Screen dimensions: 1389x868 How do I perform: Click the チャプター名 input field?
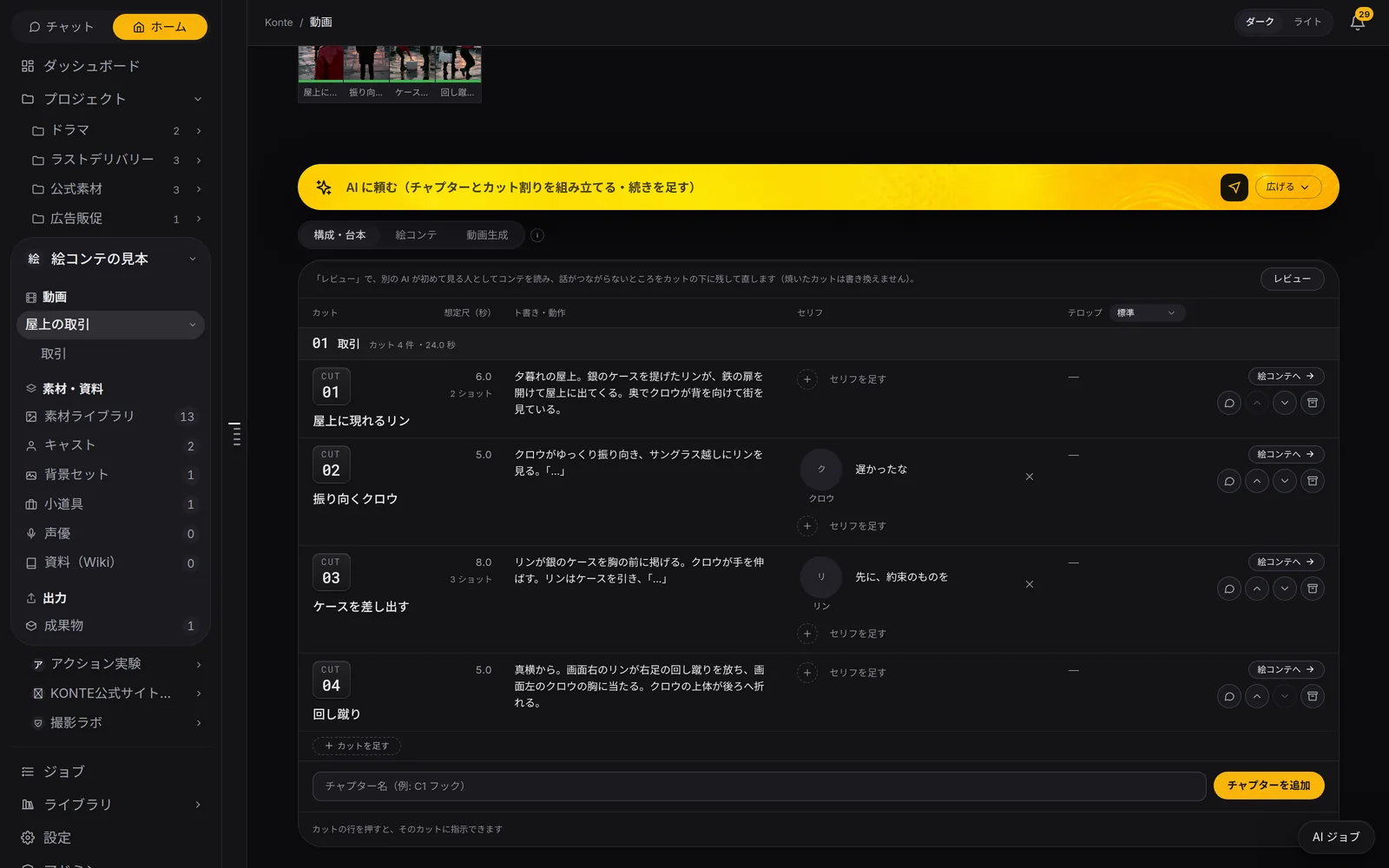pyautogui.click(x=759, y=786)
